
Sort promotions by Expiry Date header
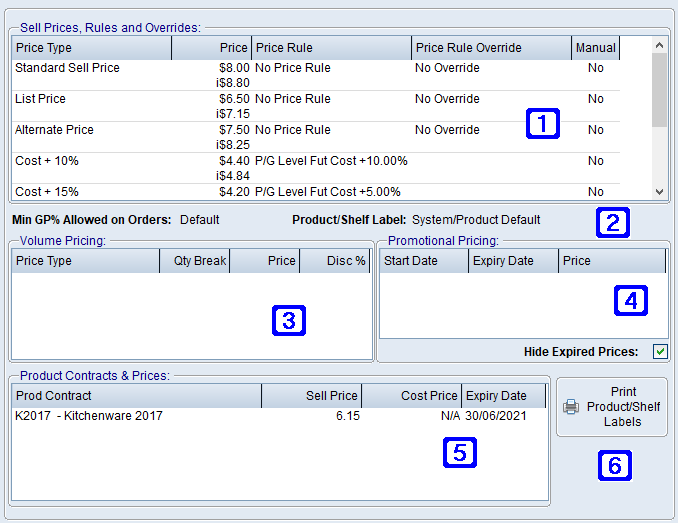click(x=512, y=261)
